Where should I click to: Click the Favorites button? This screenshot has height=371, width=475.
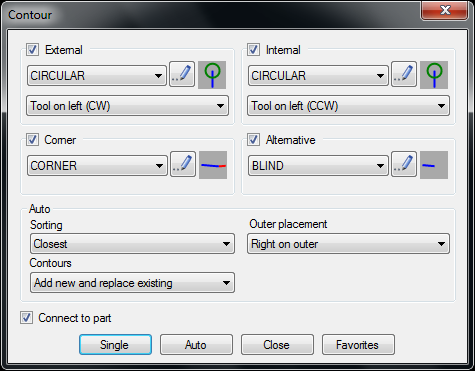point(358,345)
